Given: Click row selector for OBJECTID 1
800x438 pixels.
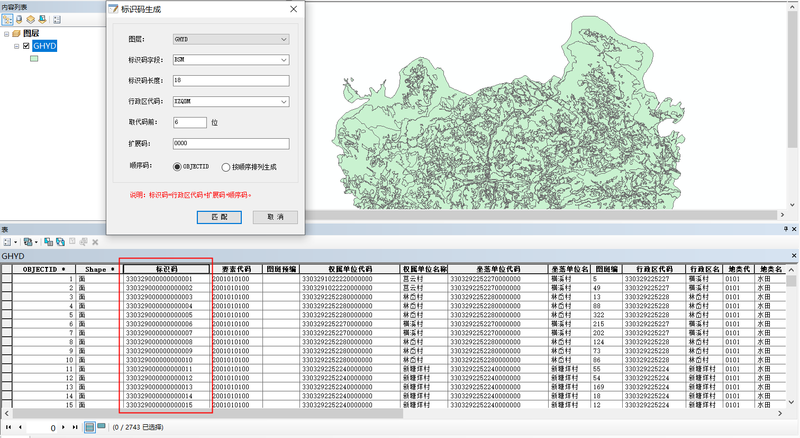Looking at the screenshot, I should [7, 279].
